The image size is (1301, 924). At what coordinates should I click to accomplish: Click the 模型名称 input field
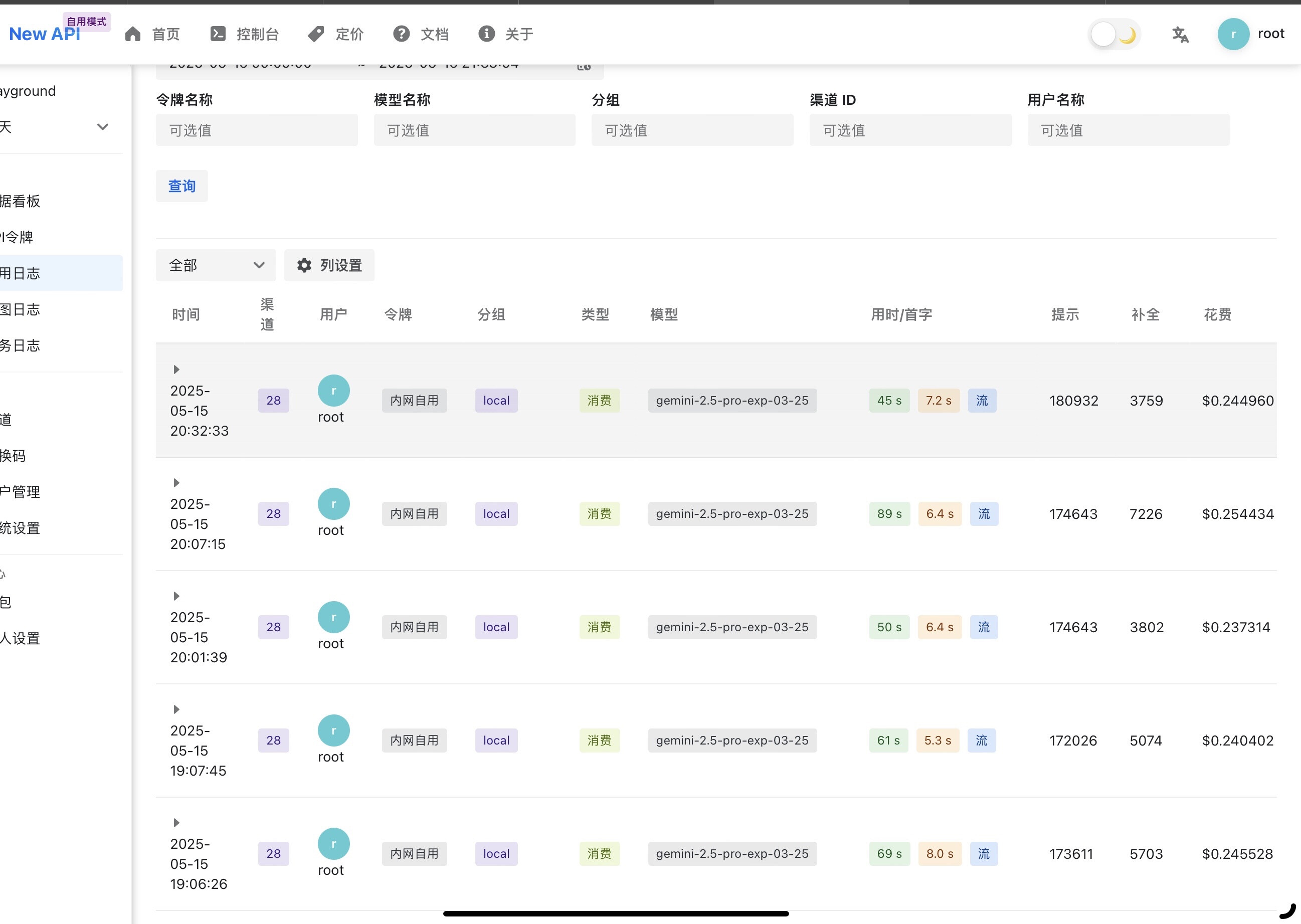[474, 130]
